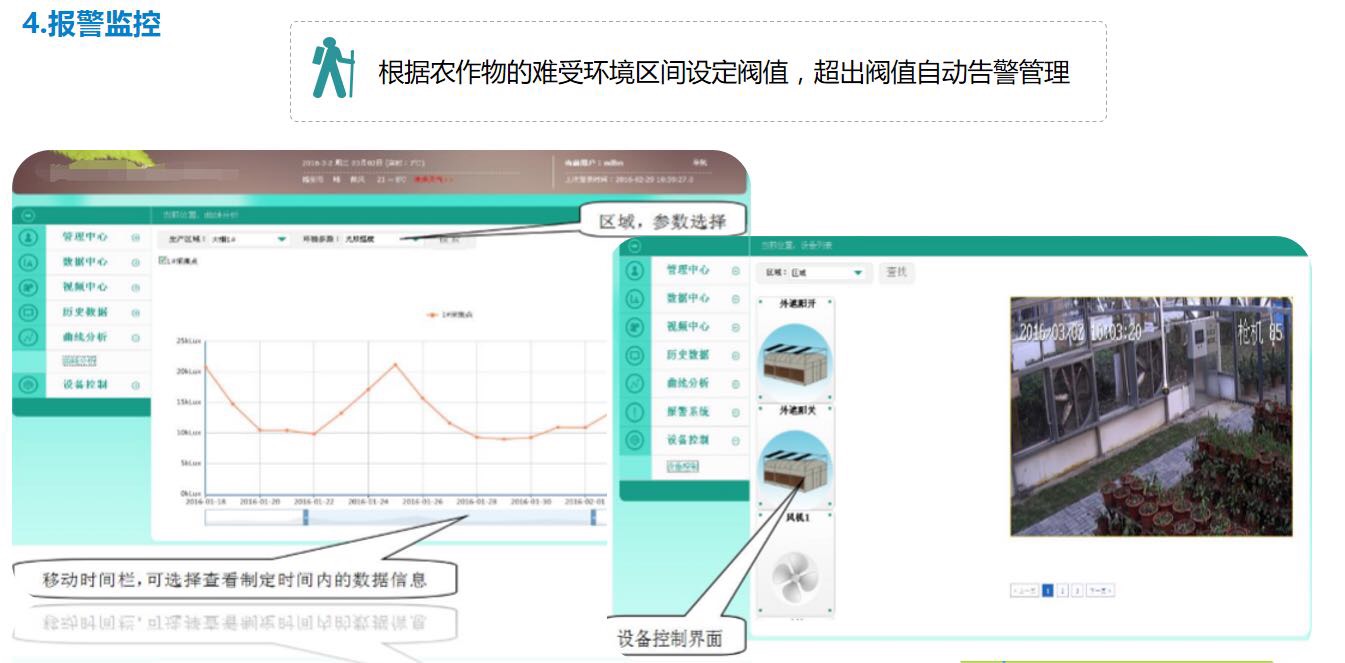Expand 报警系统 arrow in device list window
1345x663 pixels.
[x=736, y=411]
